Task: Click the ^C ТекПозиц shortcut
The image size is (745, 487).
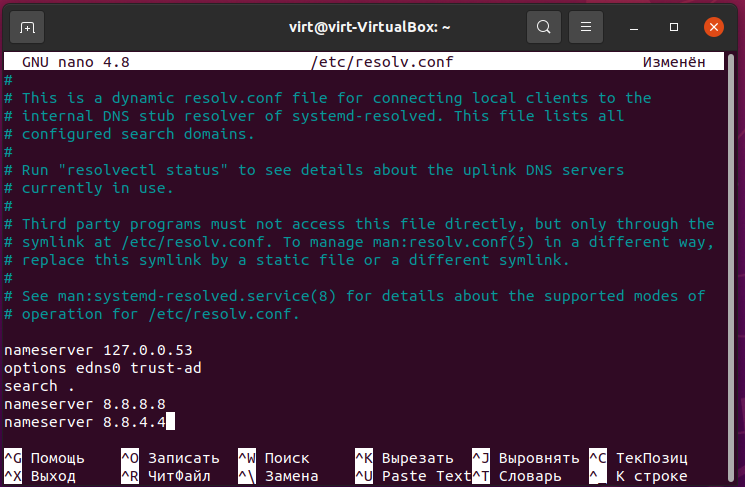Action: tap(638, 458)
